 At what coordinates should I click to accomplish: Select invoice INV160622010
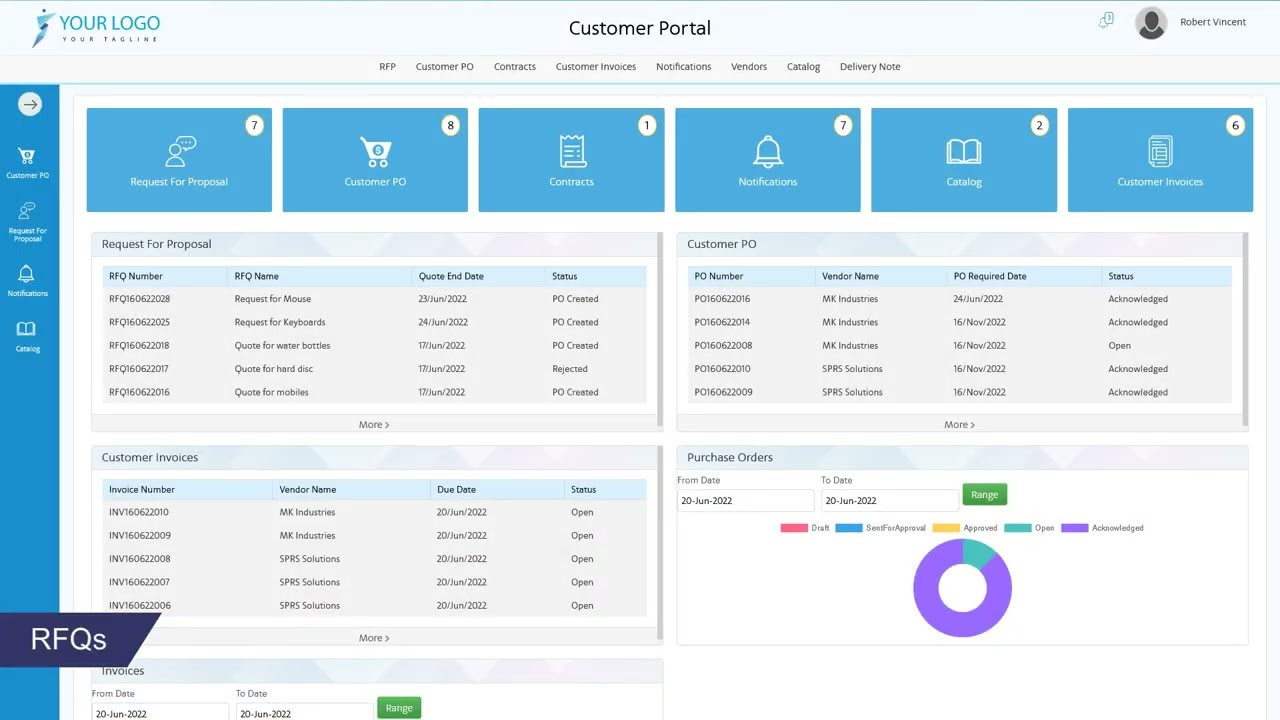139,512
